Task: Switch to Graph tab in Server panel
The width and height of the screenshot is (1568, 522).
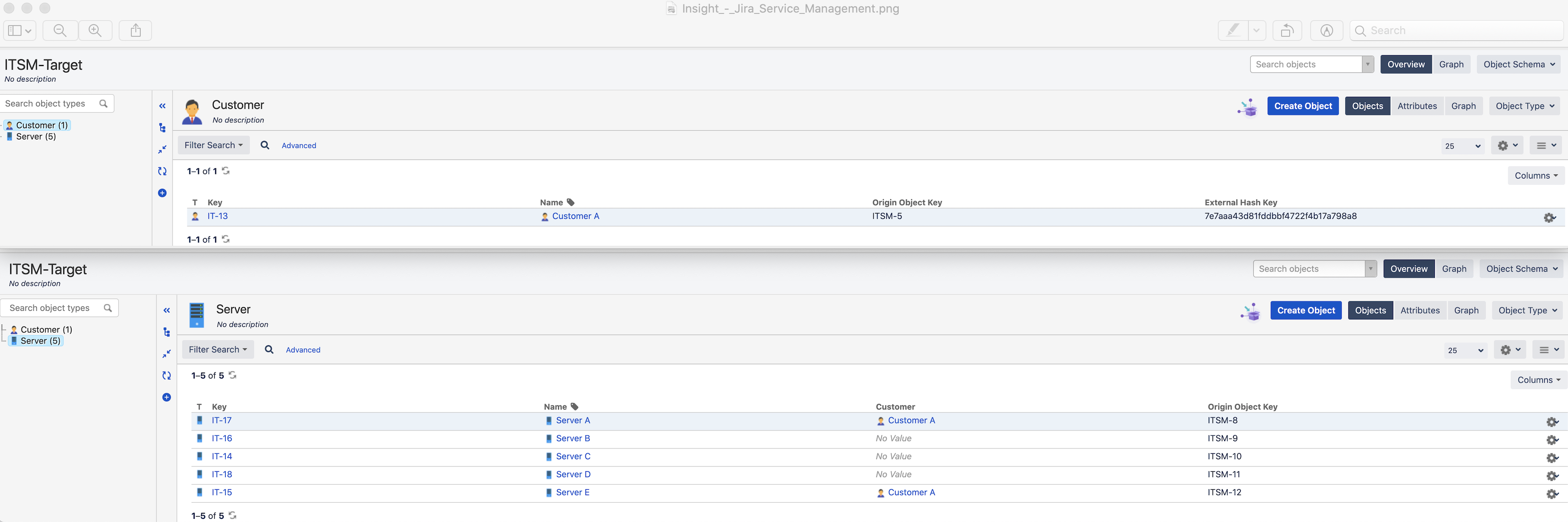Action: tap(1466, 311)
